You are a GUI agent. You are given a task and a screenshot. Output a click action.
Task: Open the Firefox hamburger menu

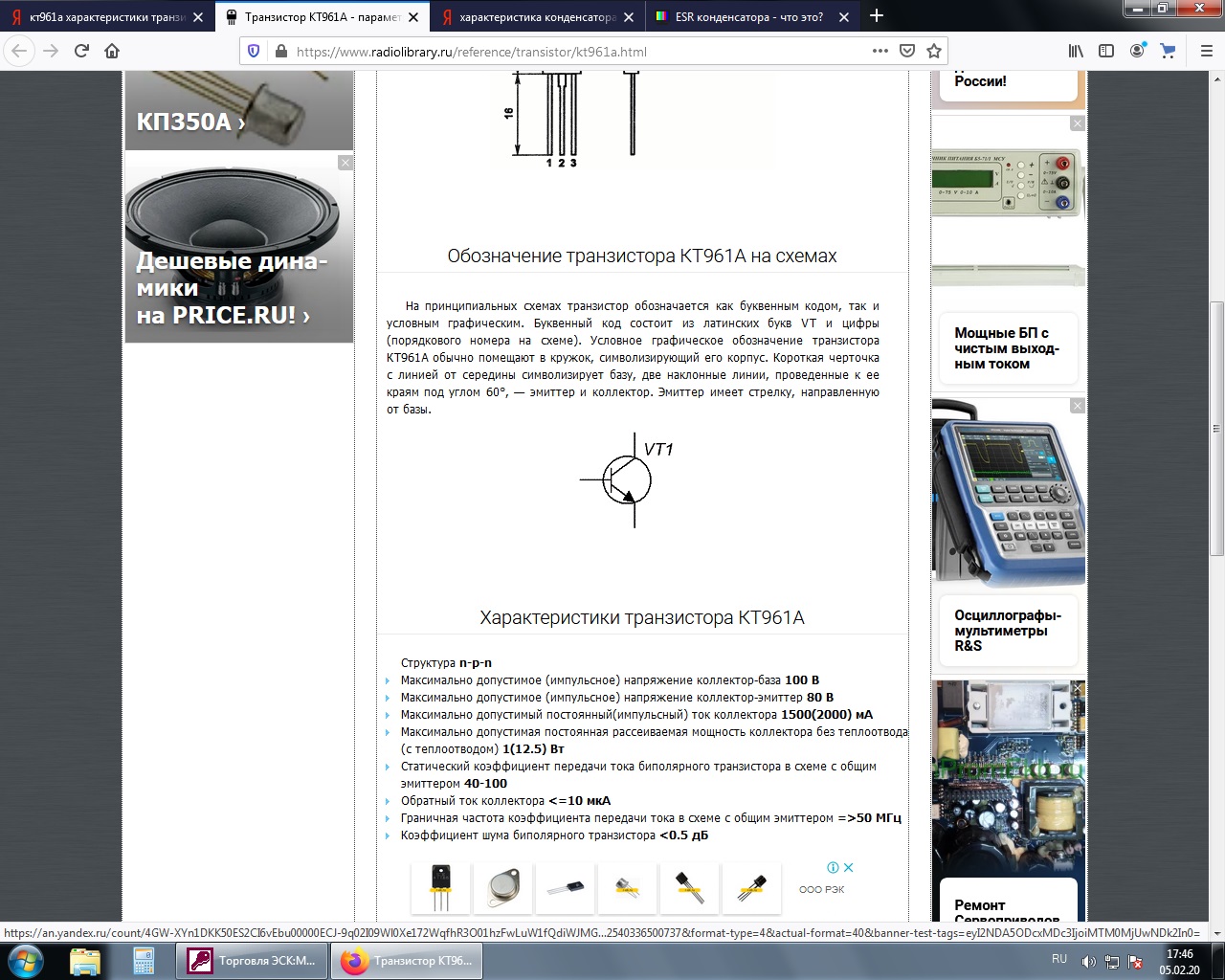click(x=1206, y=52)
